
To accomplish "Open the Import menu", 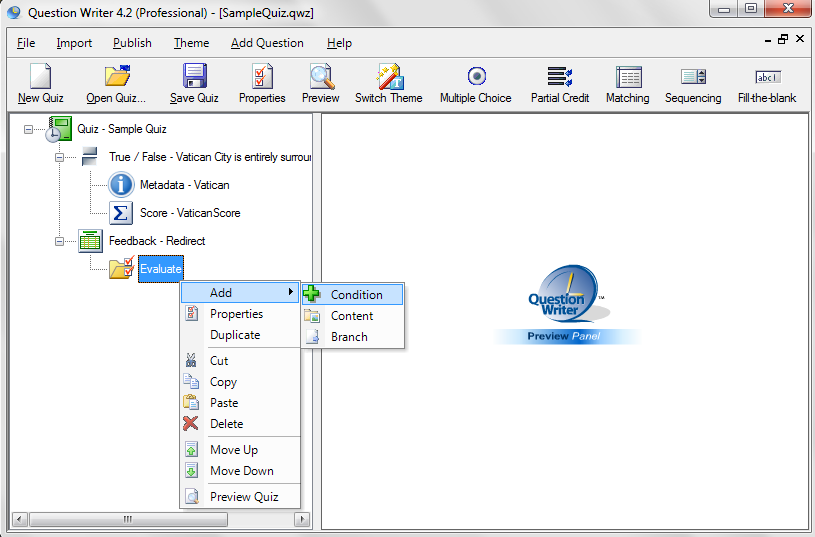I will 74,43.
